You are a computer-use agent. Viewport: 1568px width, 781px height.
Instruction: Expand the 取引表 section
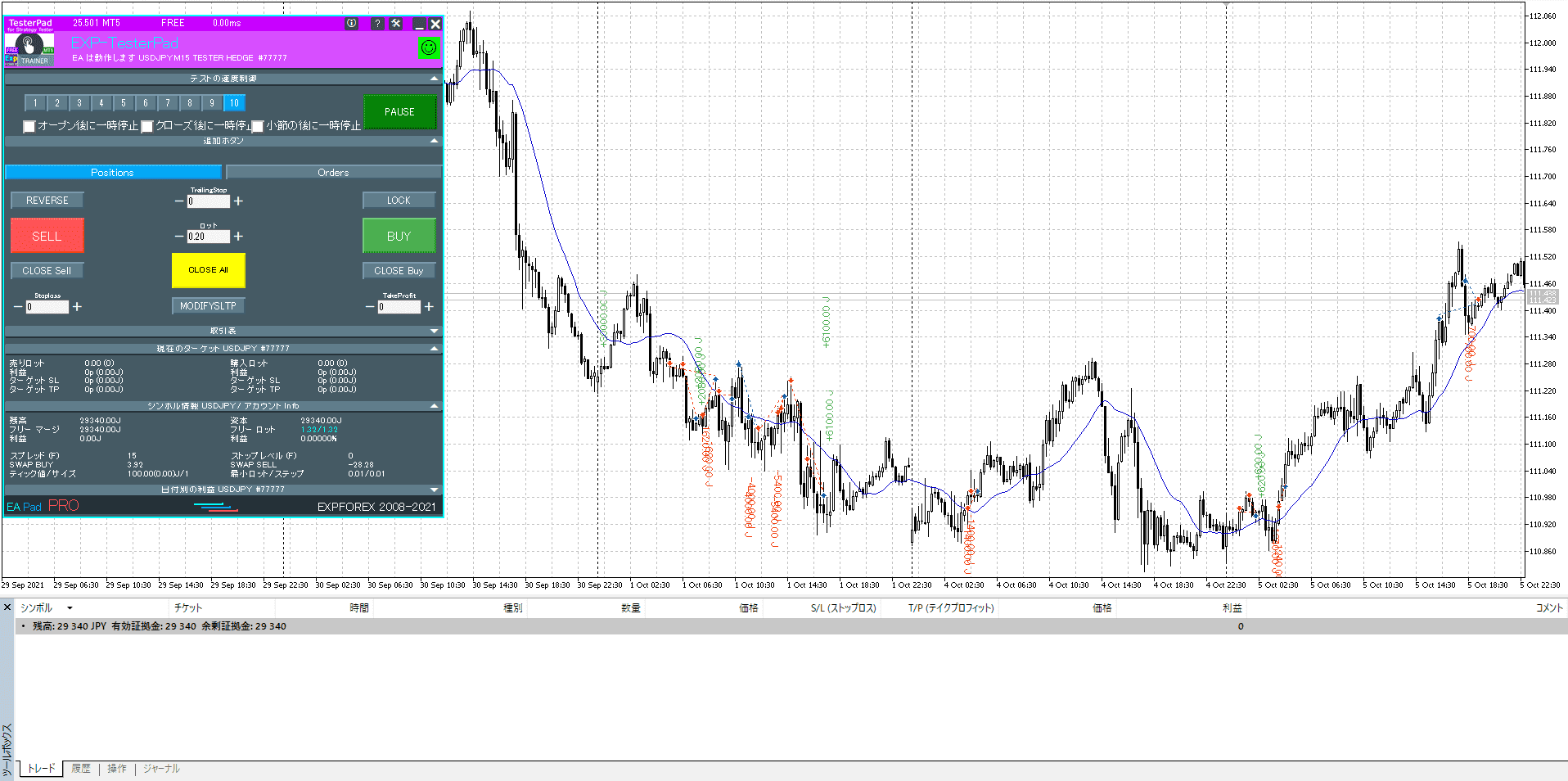click(434, 331)
